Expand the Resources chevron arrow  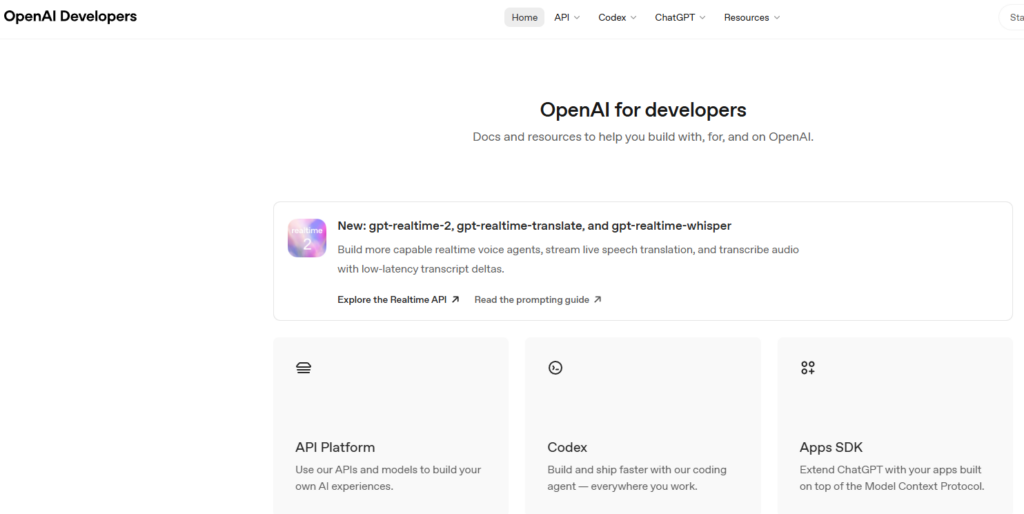(777, 18)
